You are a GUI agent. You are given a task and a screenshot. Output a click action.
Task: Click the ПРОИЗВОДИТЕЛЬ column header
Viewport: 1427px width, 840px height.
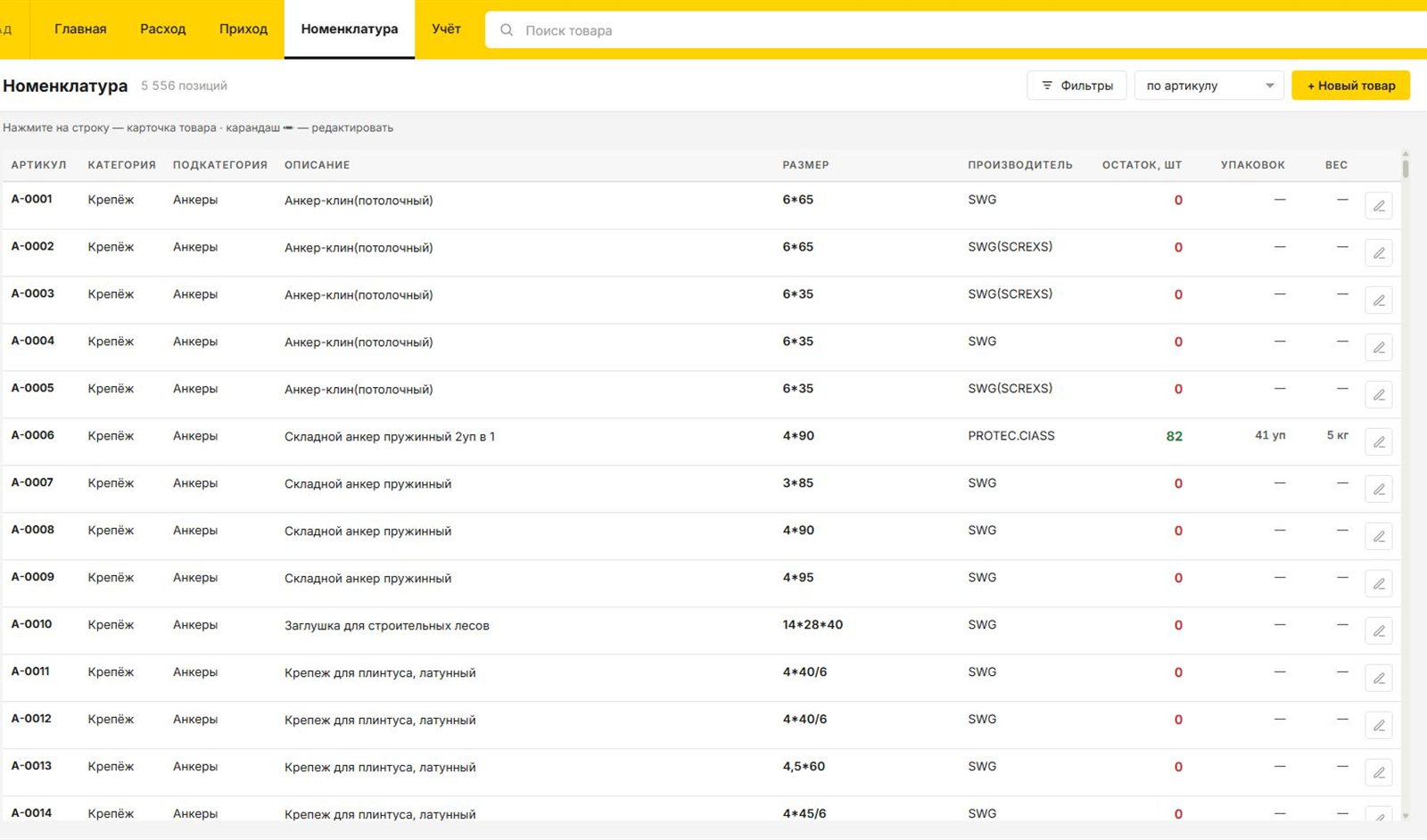(x=1020, y=165)
